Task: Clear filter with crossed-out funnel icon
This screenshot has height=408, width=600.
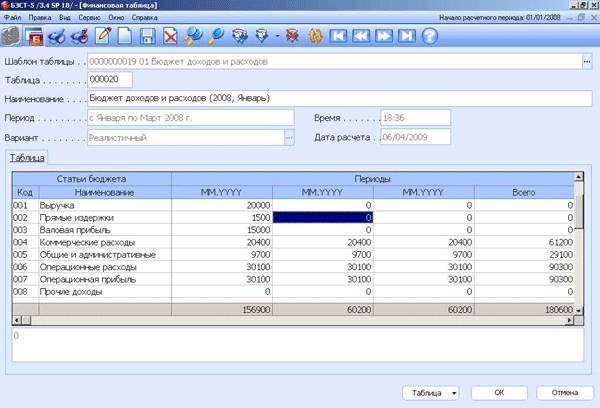Action: (292, 36)
